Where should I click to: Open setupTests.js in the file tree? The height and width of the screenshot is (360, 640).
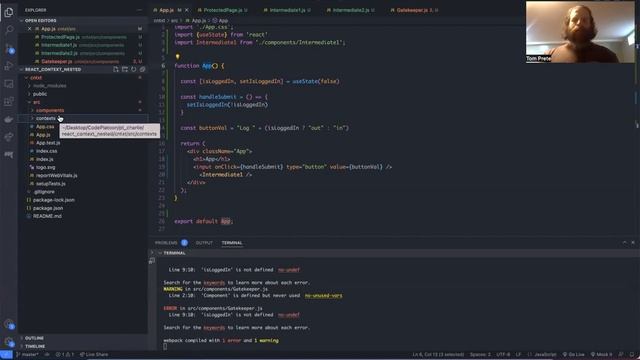51,184
